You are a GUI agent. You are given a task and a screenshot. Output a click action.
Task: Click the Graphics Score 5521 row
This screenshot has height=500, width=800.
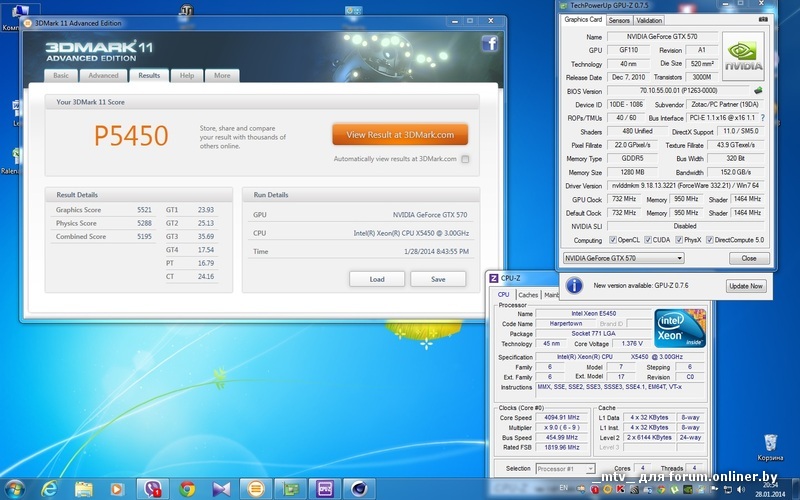click(104, 210)
